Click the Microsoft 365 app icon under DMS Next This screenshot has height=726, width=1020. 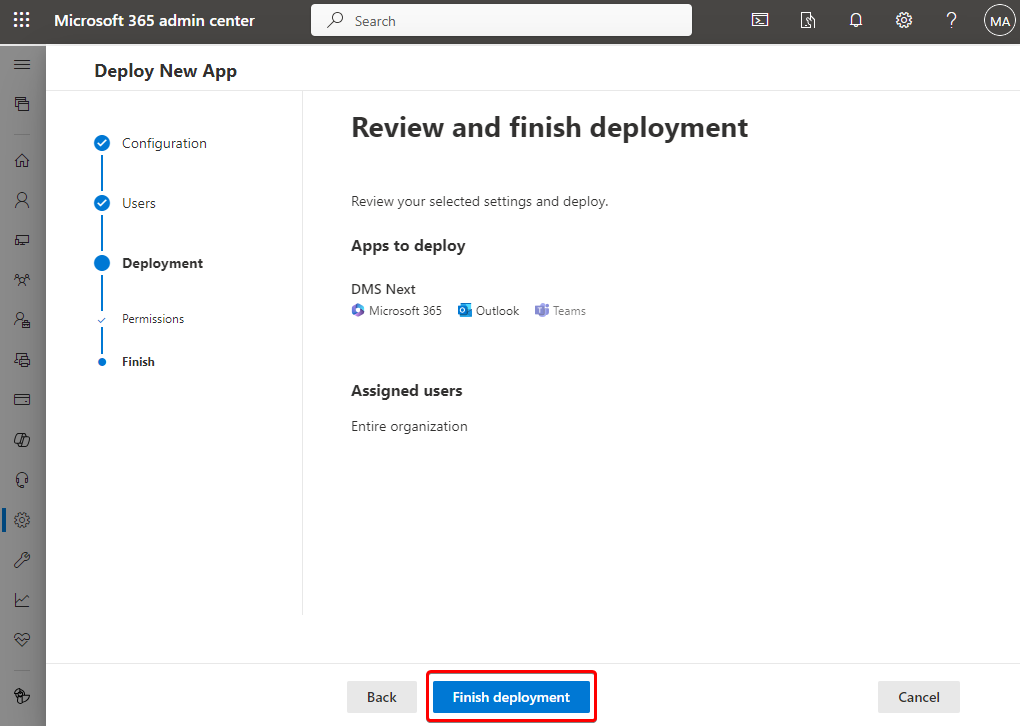click(x=358, y=310)
